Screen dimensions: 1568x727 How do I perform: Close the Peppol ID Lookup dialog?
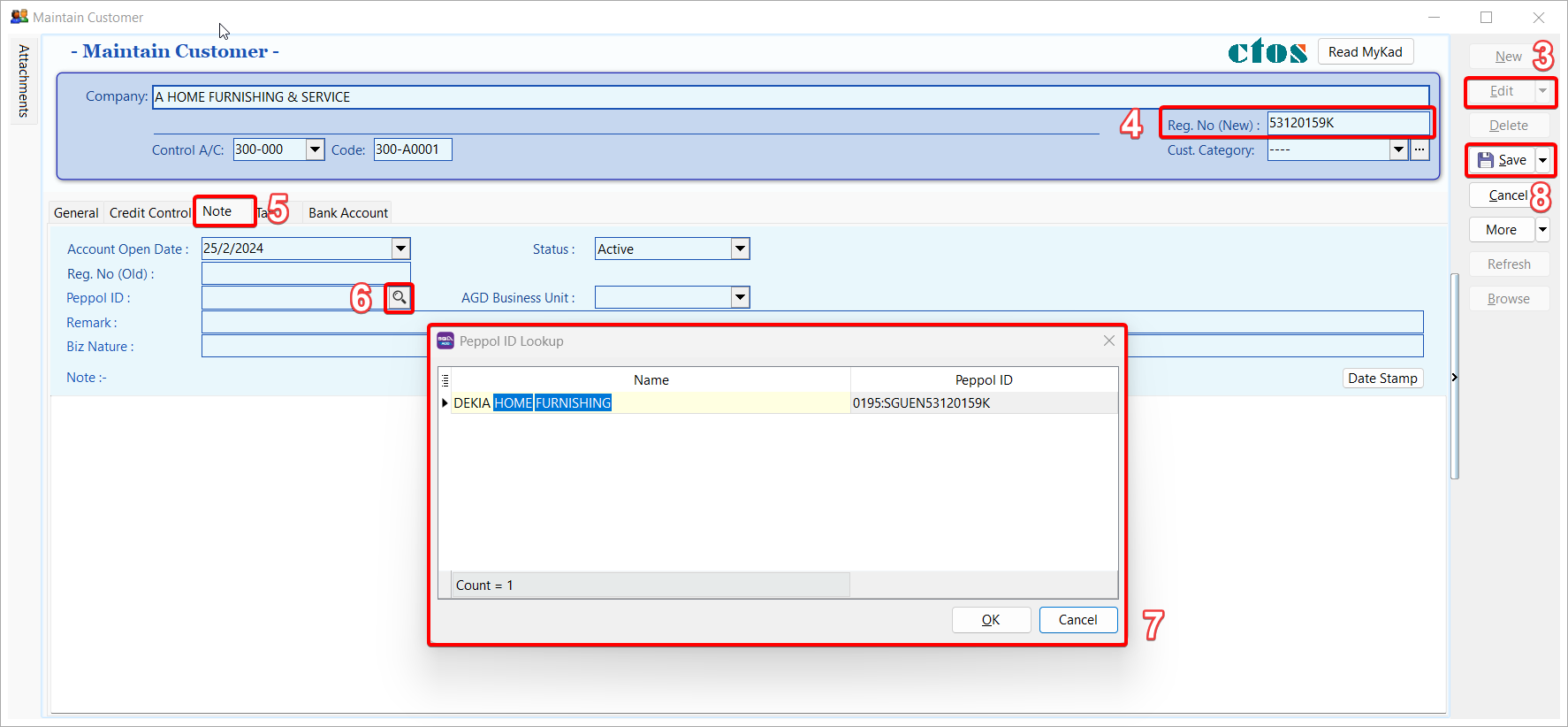[1108, 341]
